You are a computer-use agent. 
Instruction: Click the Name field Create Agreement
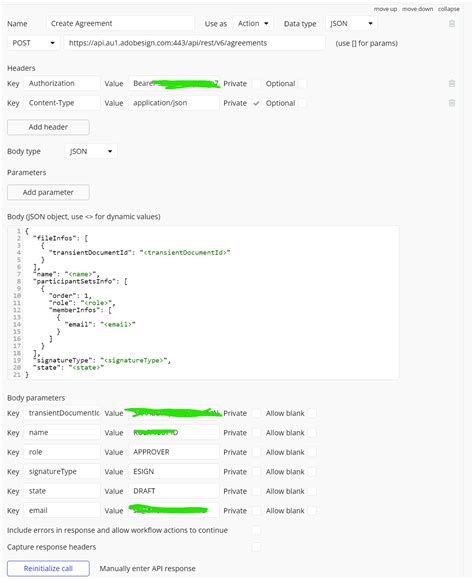120,24
